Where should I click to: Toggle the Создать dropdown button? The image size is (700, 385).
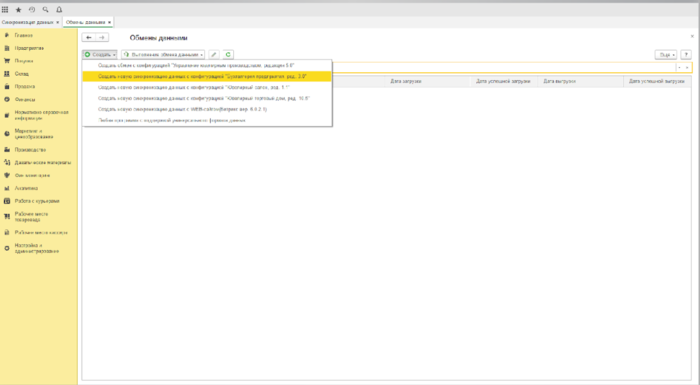pos(100,54)
